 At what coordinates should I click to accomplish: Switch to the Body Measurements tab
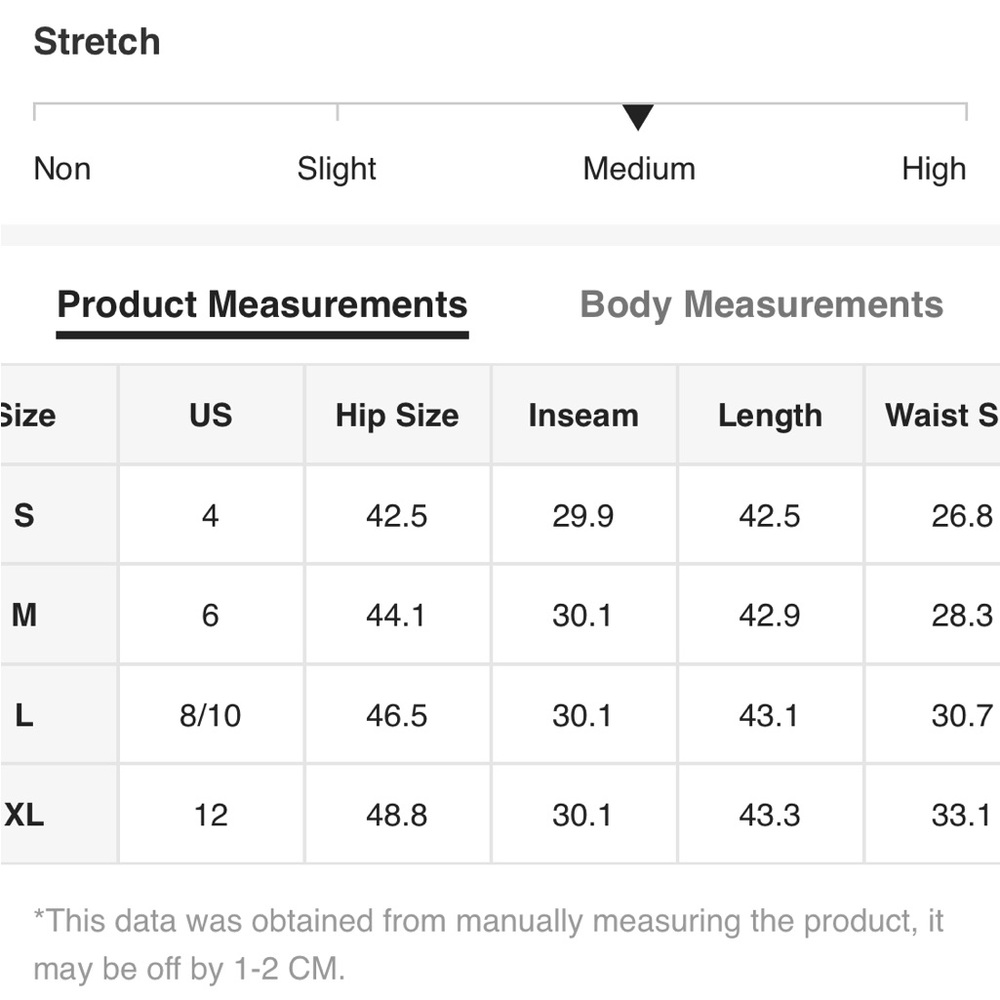[761, 305]
